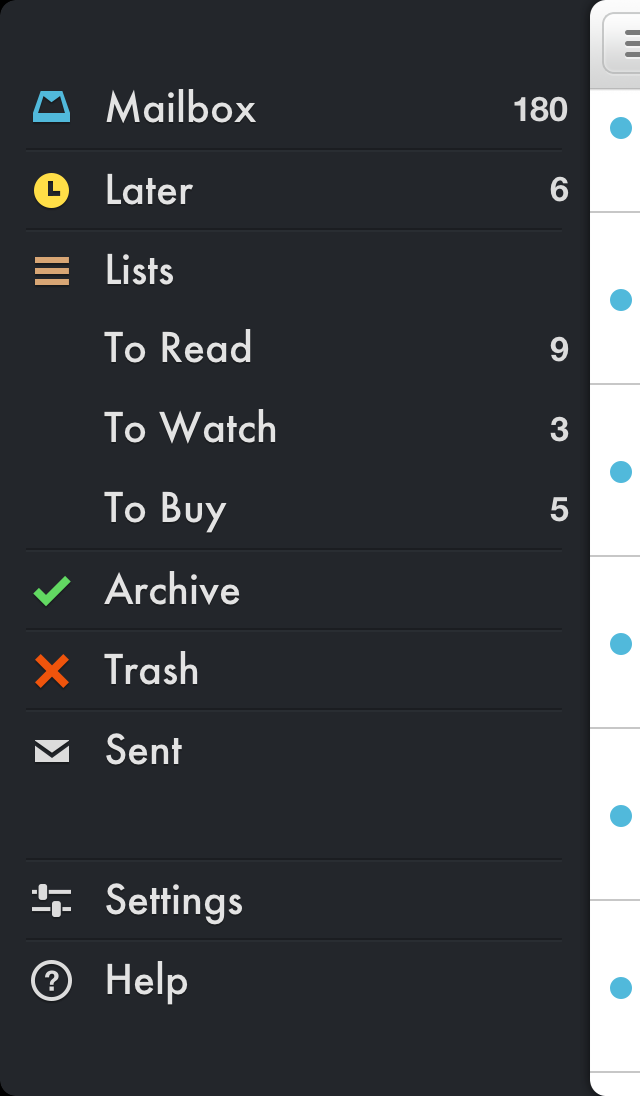640x1096 pixels.
Task: Click the orange Lists icon
Action: click(x=50, y=269)
